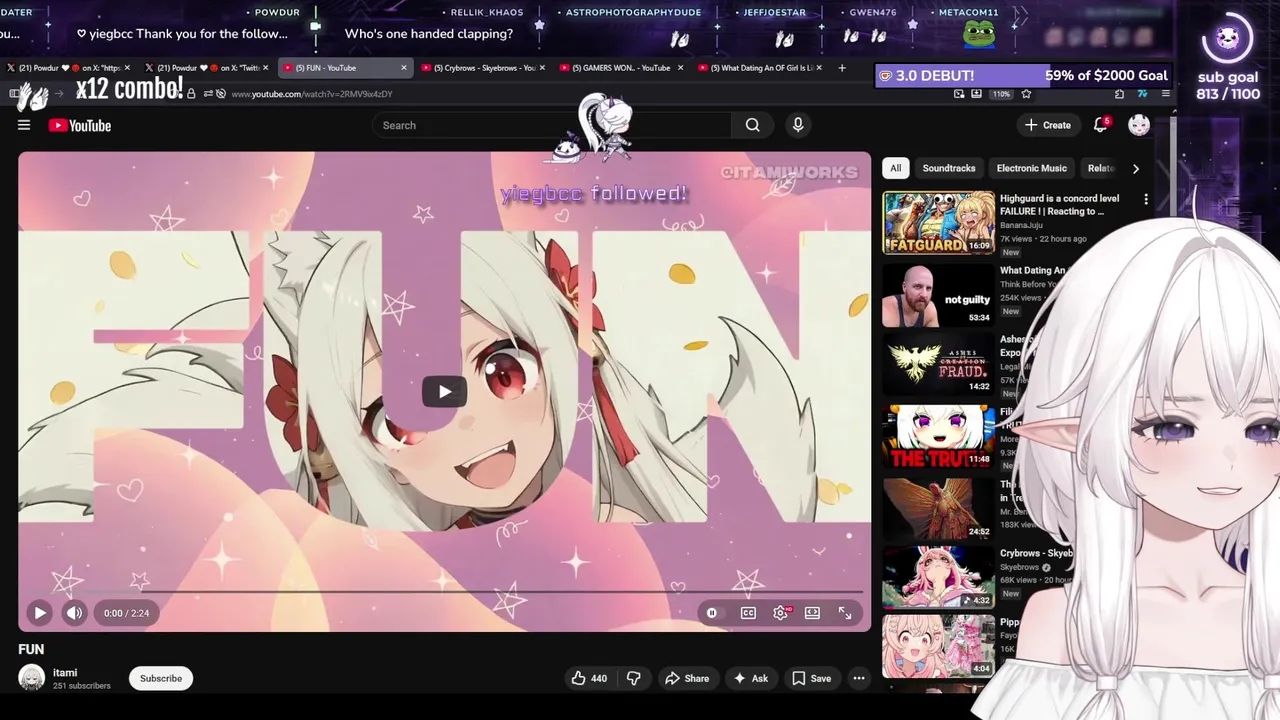Bookmark this page with the star icon
The image size is (1280, 720).
point(1026,94)
